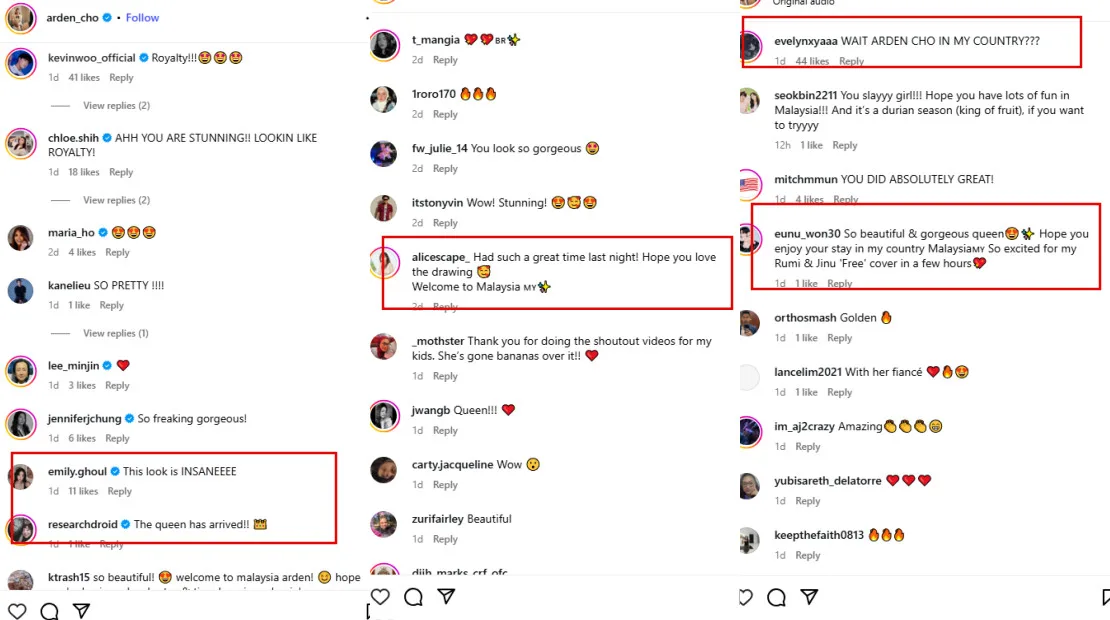Reply to emily.ghoul's comment

point(120,491)
